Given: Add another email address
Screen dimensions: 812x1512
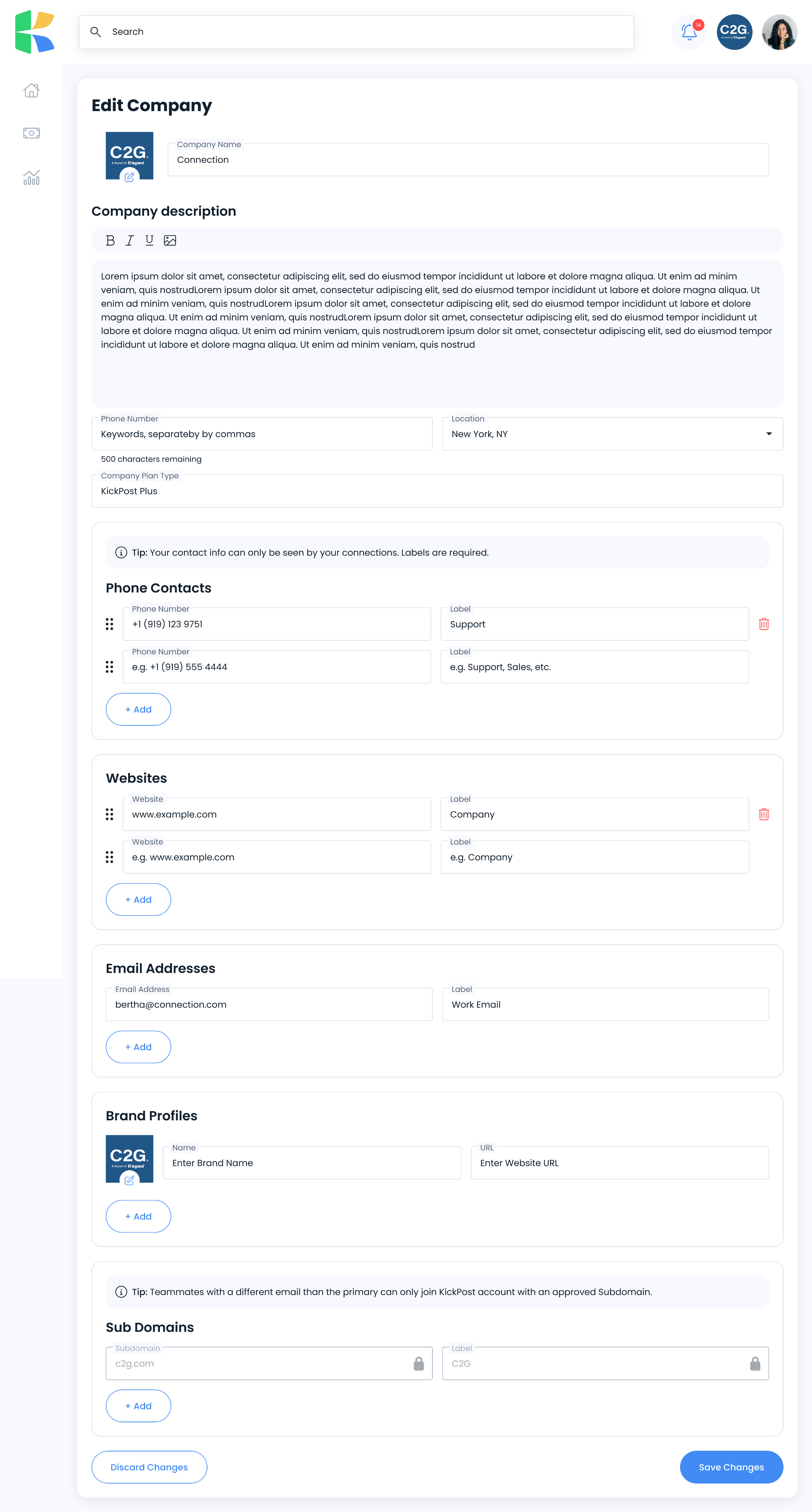Looking at the screenshot, I should [x=138, y=1047].
